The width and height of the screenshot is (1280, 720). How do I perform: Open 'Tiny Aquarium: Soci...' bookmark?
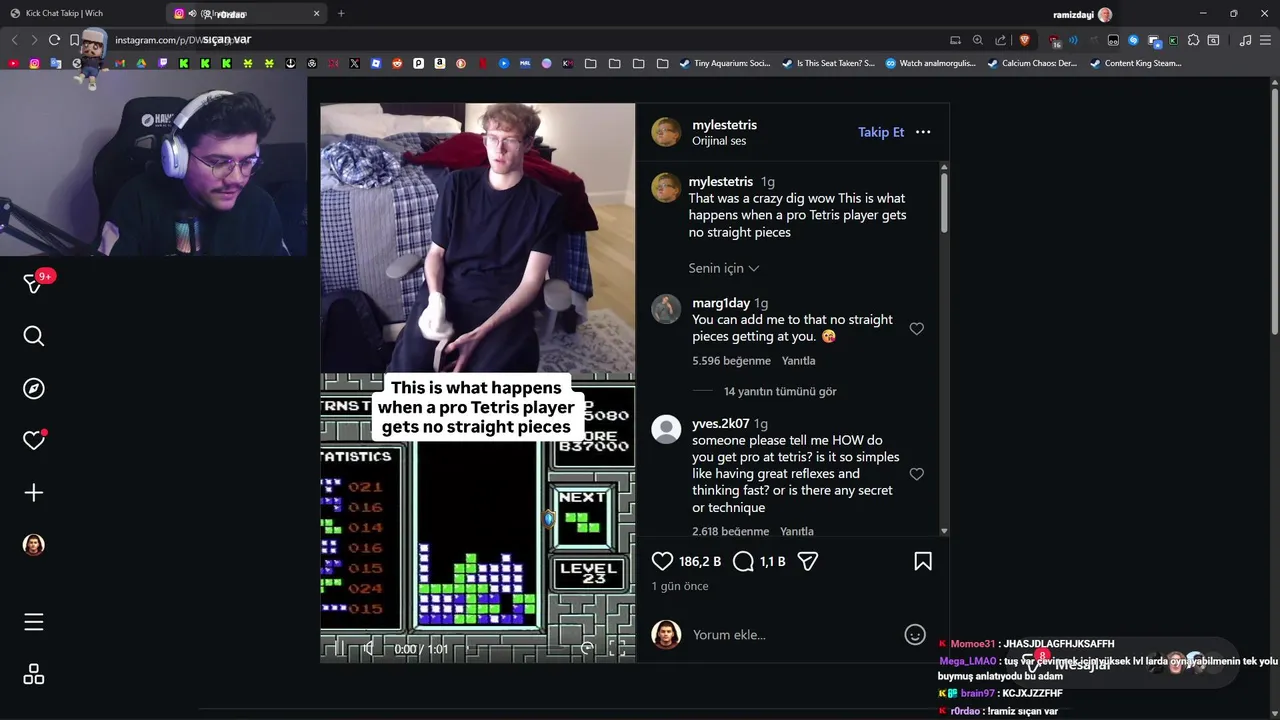pos(725,63)
